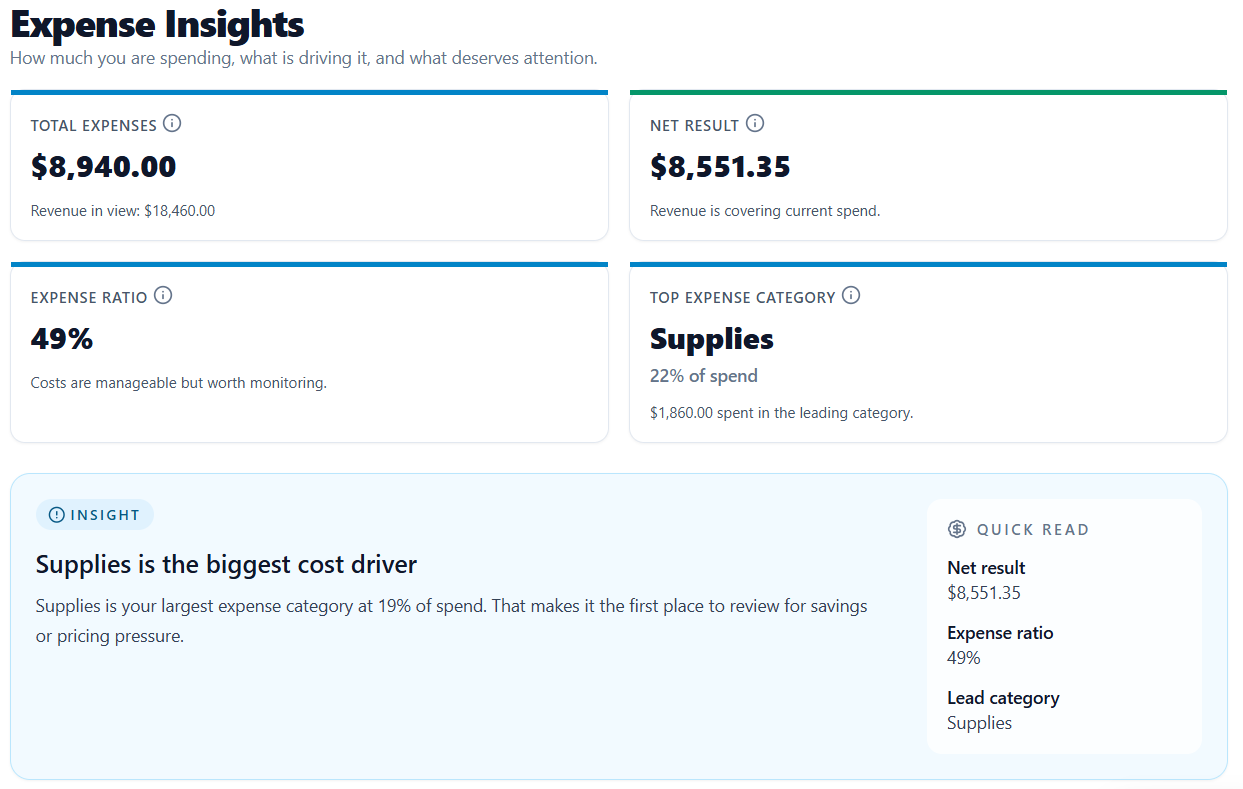Select the Insight pill badge
Viewport: 1243px width, 789px height.
coord(94,514)
